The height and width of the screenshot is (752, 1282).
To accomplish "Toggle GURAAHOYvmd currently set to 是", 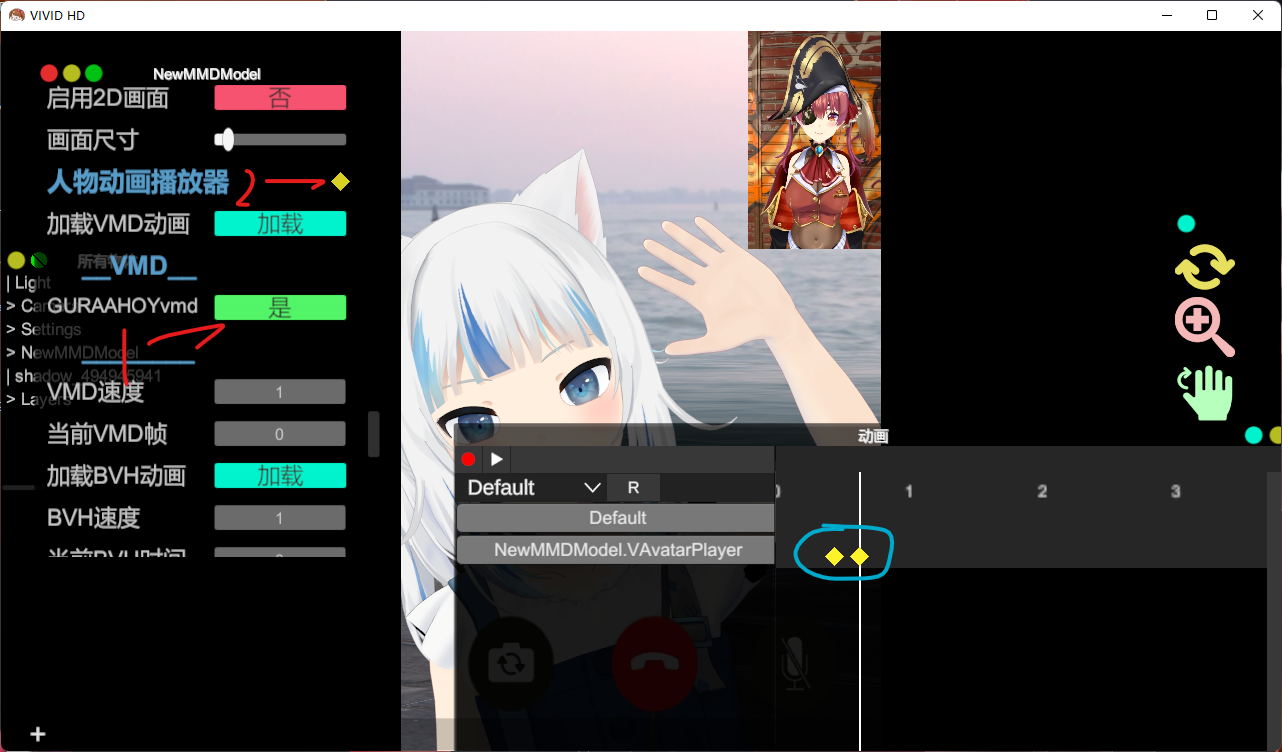I will 280,308.
